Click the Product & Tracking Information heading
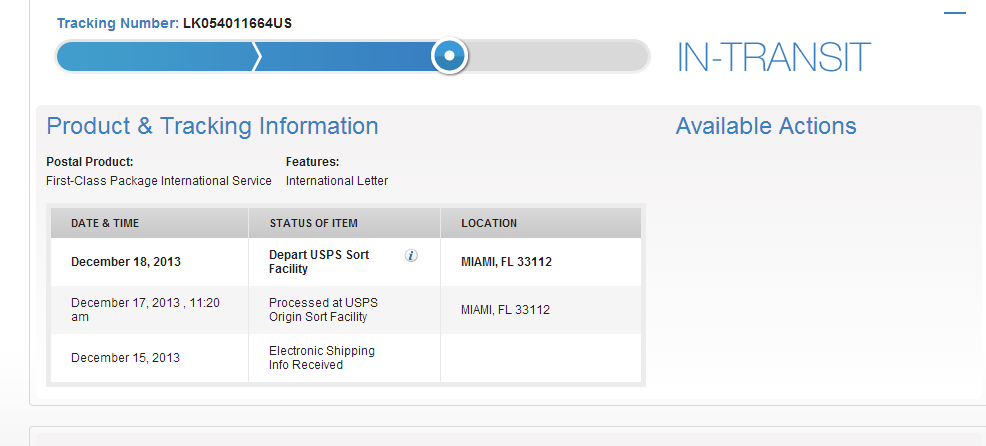This screenshot has height=446, width=986. [x=213, y=126]
